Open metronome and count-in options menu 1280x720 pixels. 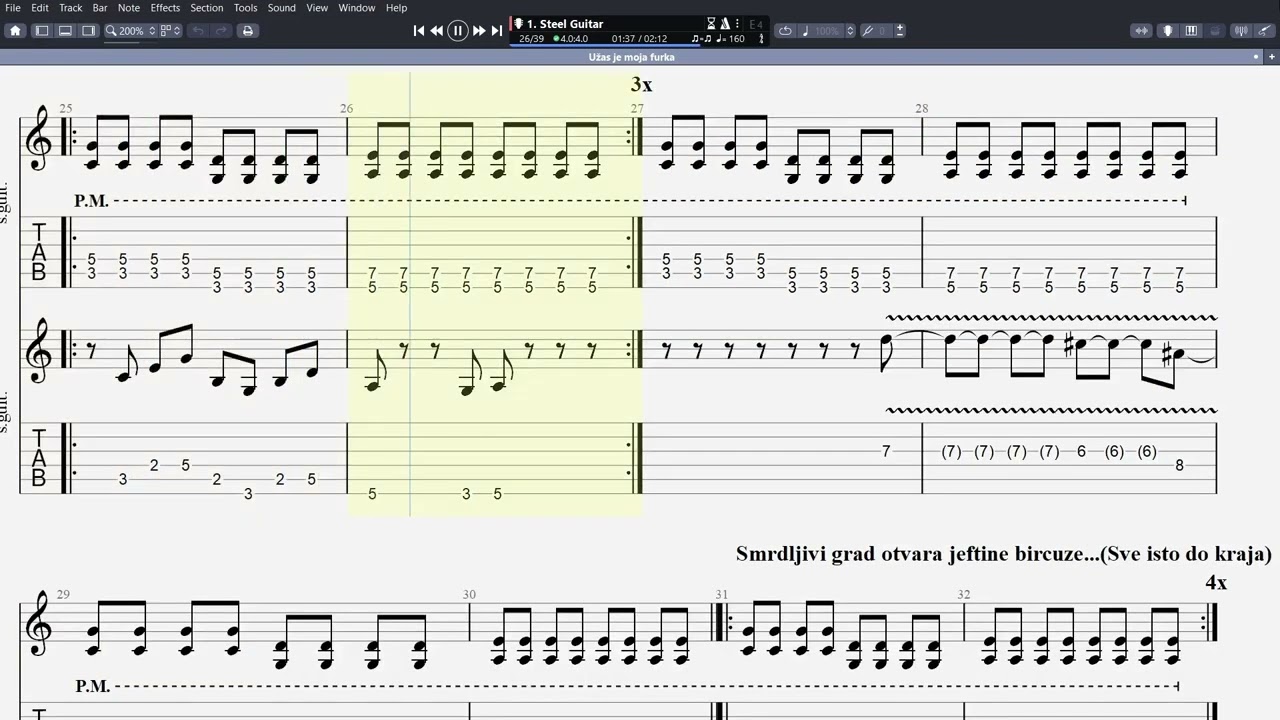coord(737,24)
